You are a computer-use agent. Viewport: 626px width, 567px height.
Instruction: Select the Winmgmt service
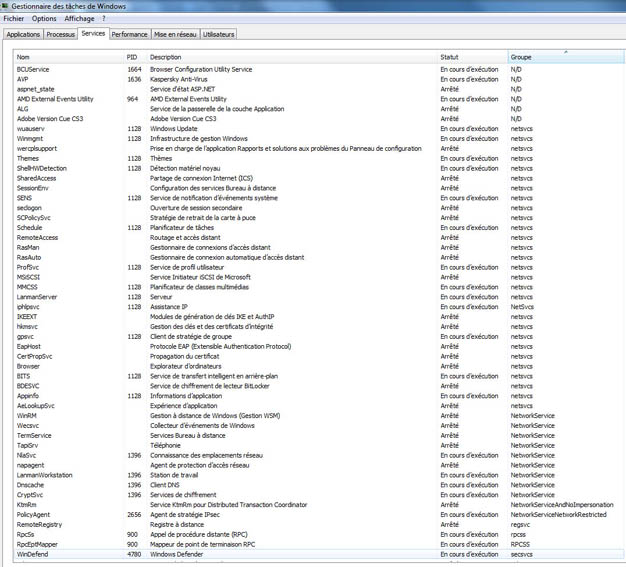319,139
